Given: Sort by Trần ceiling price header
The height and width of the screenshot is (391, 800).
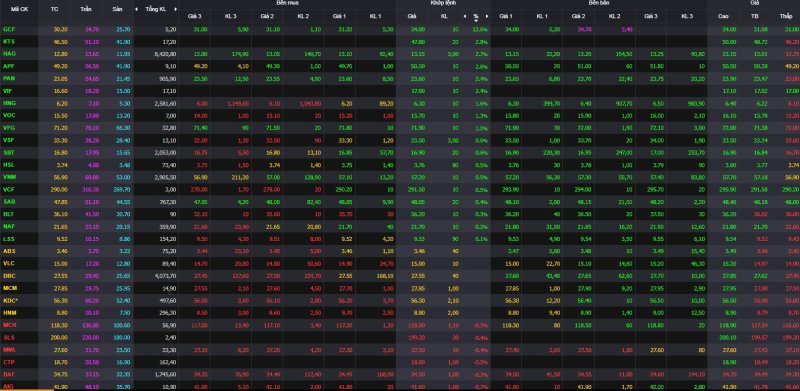Looking at the screenshot, I should click(85, 9).
